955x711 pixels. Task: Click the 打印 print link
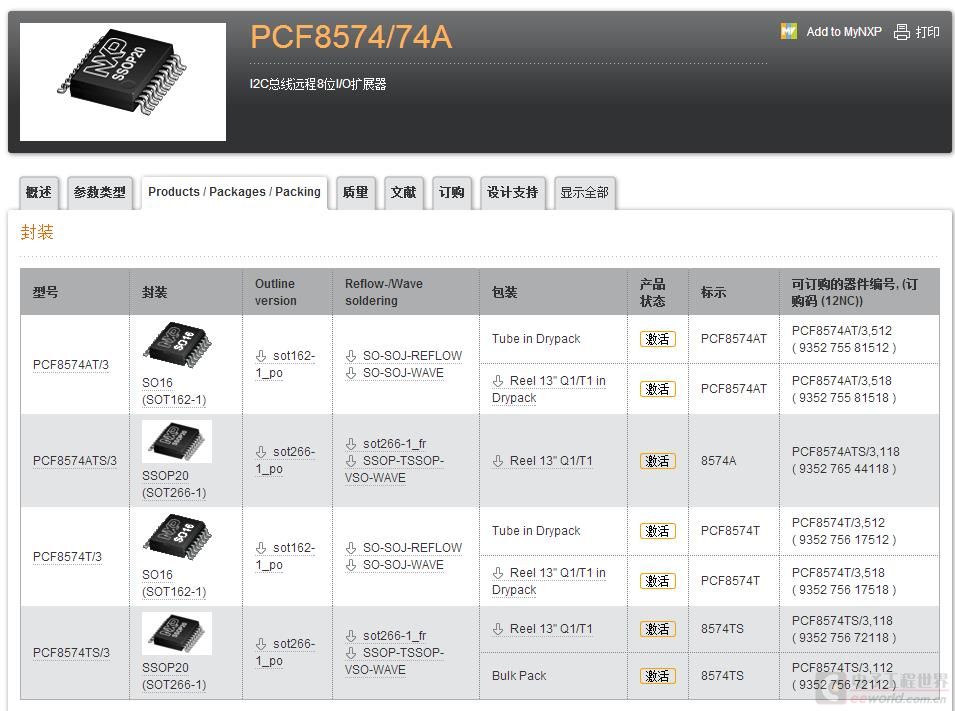928,32
